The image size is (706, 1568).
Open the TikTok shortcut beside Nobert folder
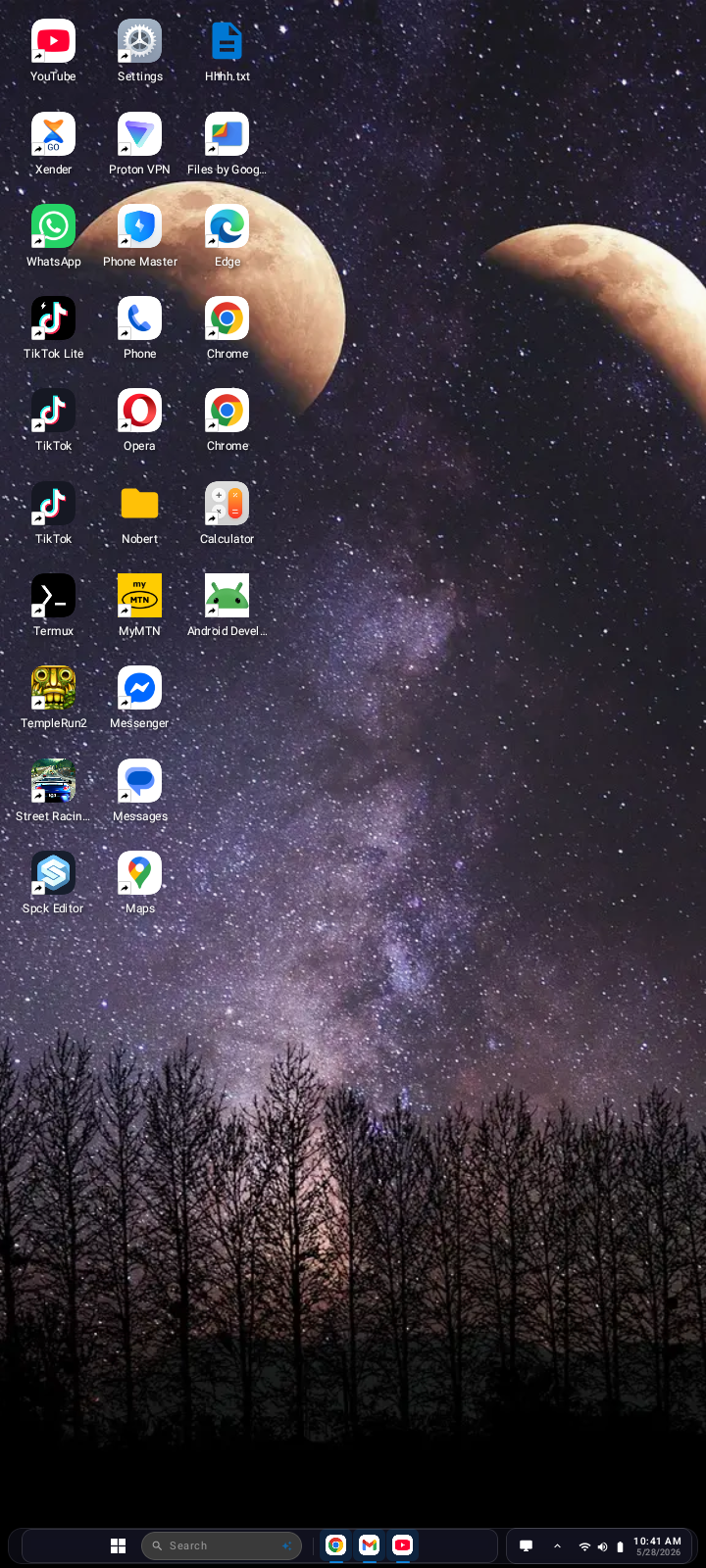[x=53, y=504]
